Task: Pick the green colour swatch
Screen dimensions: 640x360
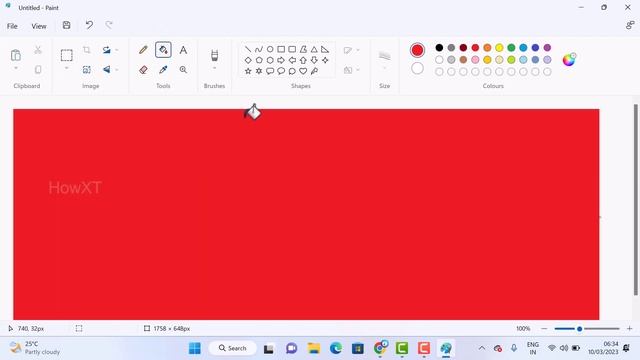Action: (x=511, y=48)
